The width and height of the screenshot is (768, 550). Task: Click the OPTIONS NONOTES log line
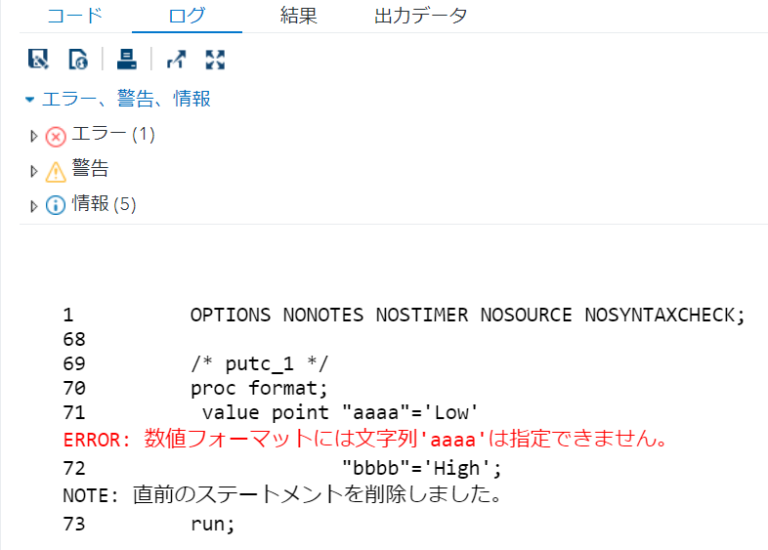point(467,314)
